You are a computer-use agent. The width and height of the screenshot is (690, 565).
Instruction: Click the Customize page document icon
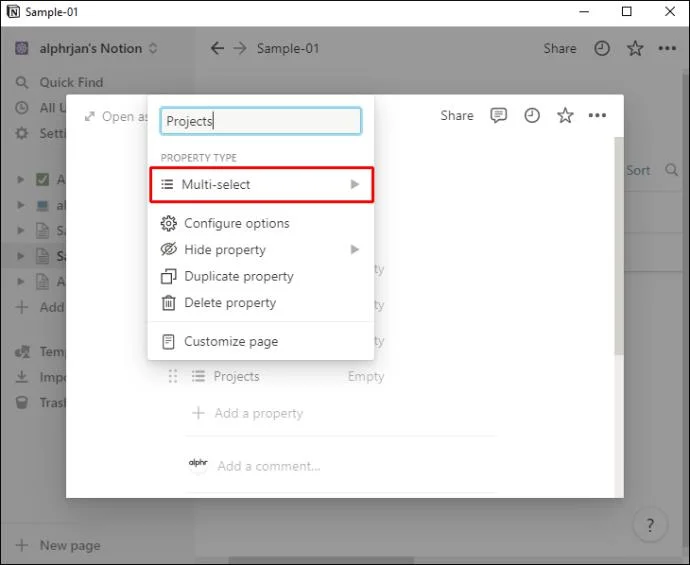[x=168, y=341]
